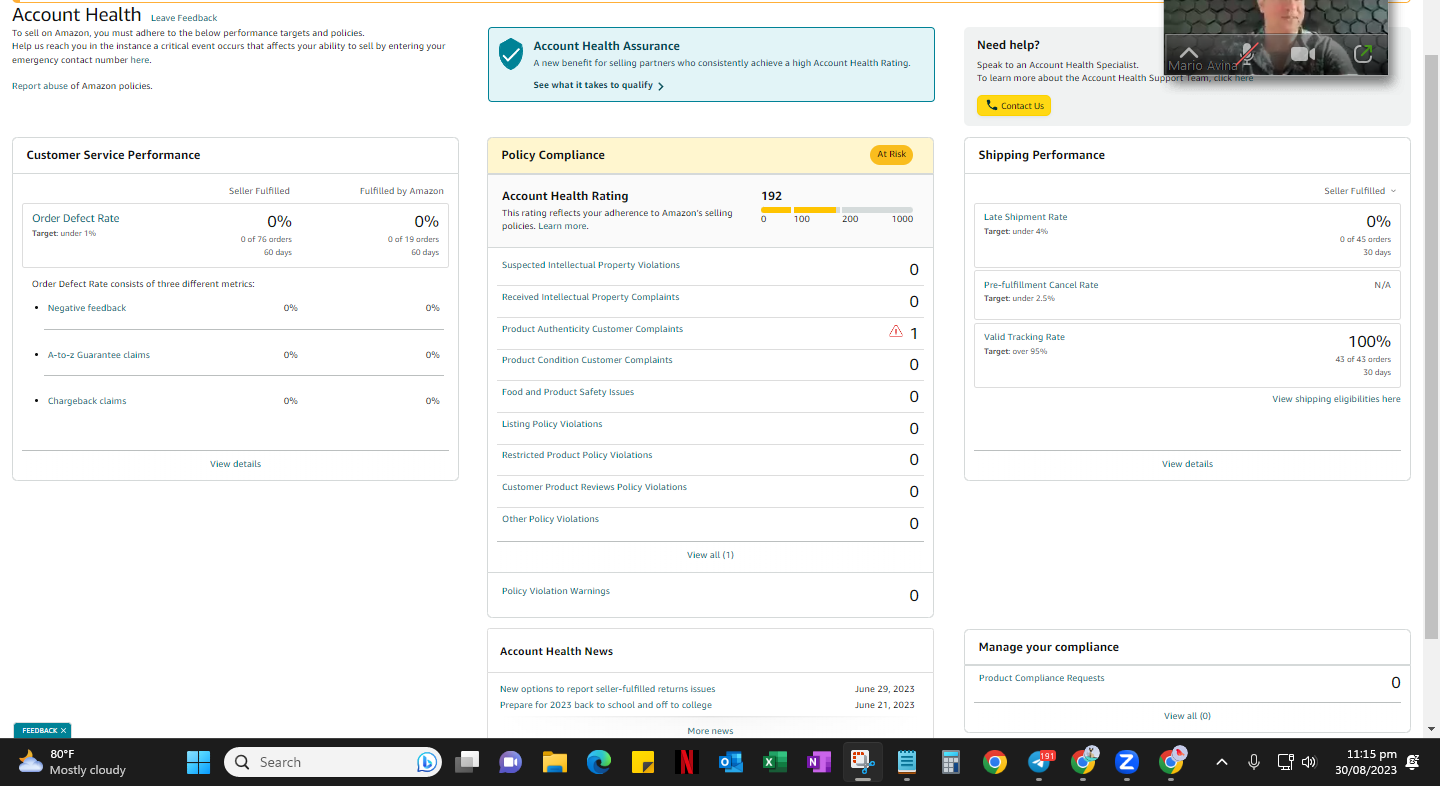Click View all (1) in Policy Compliance

(710, 555)
